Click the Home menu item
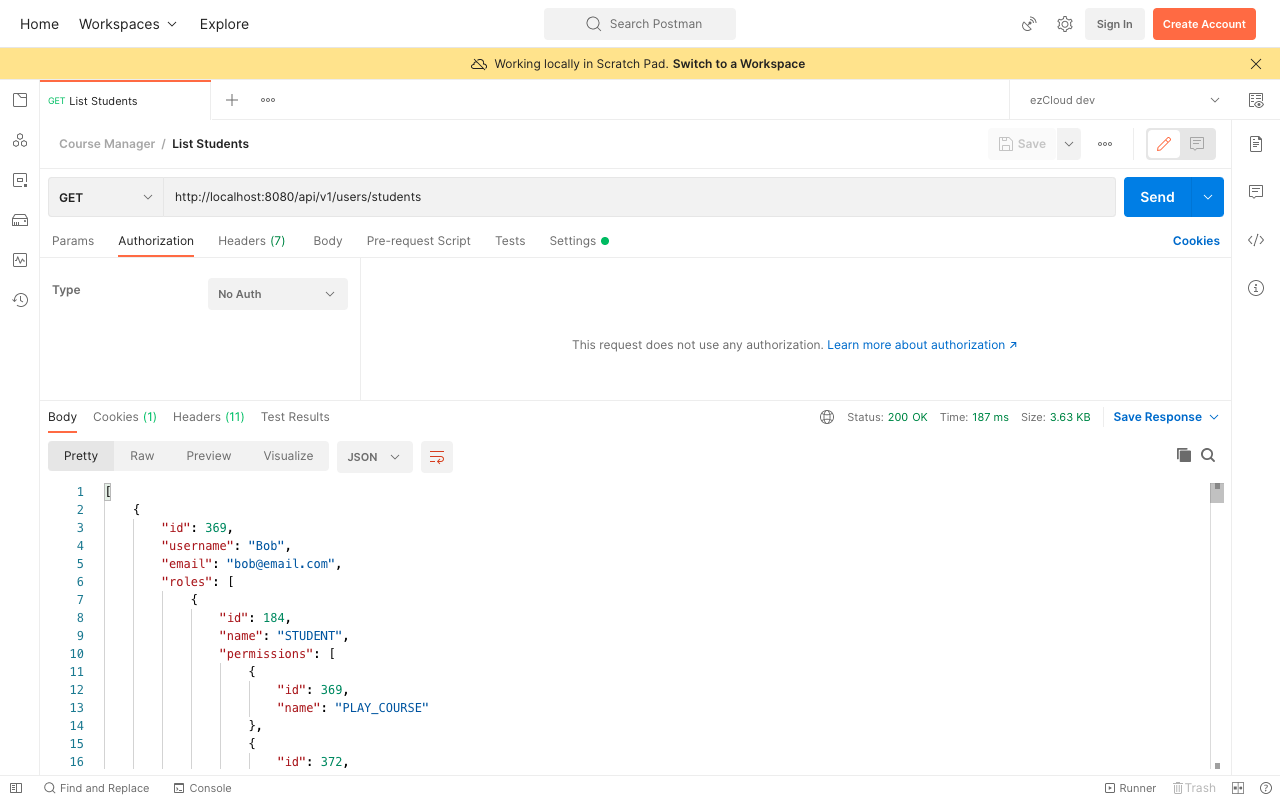This screenshot has height=800, width=1280. pos(39,24)
